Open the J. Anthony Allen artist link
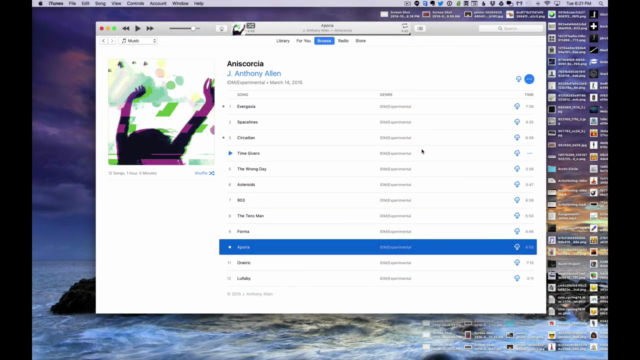Image resolution: width=640 pixels, height=360 pixels. 254,73
